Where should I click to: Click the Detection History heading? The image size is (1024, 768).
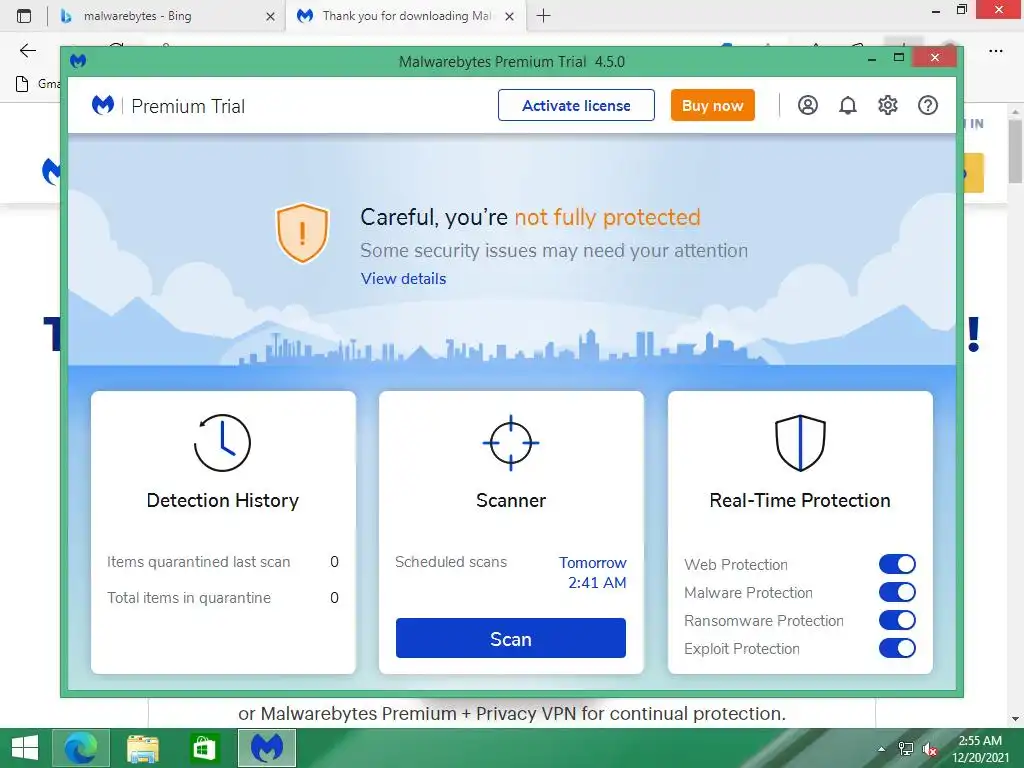223,500
